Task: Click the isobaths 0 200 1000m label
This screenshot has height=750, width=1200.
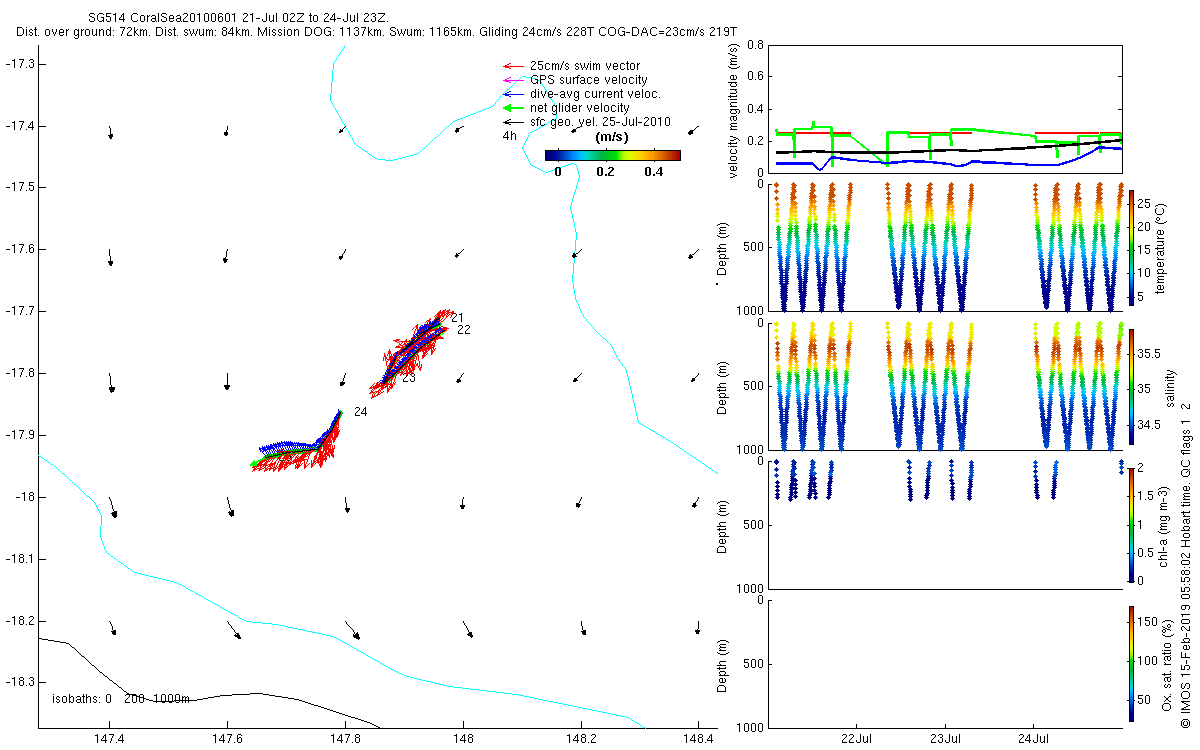Action: pyautogui.click(x=121, y=699)
